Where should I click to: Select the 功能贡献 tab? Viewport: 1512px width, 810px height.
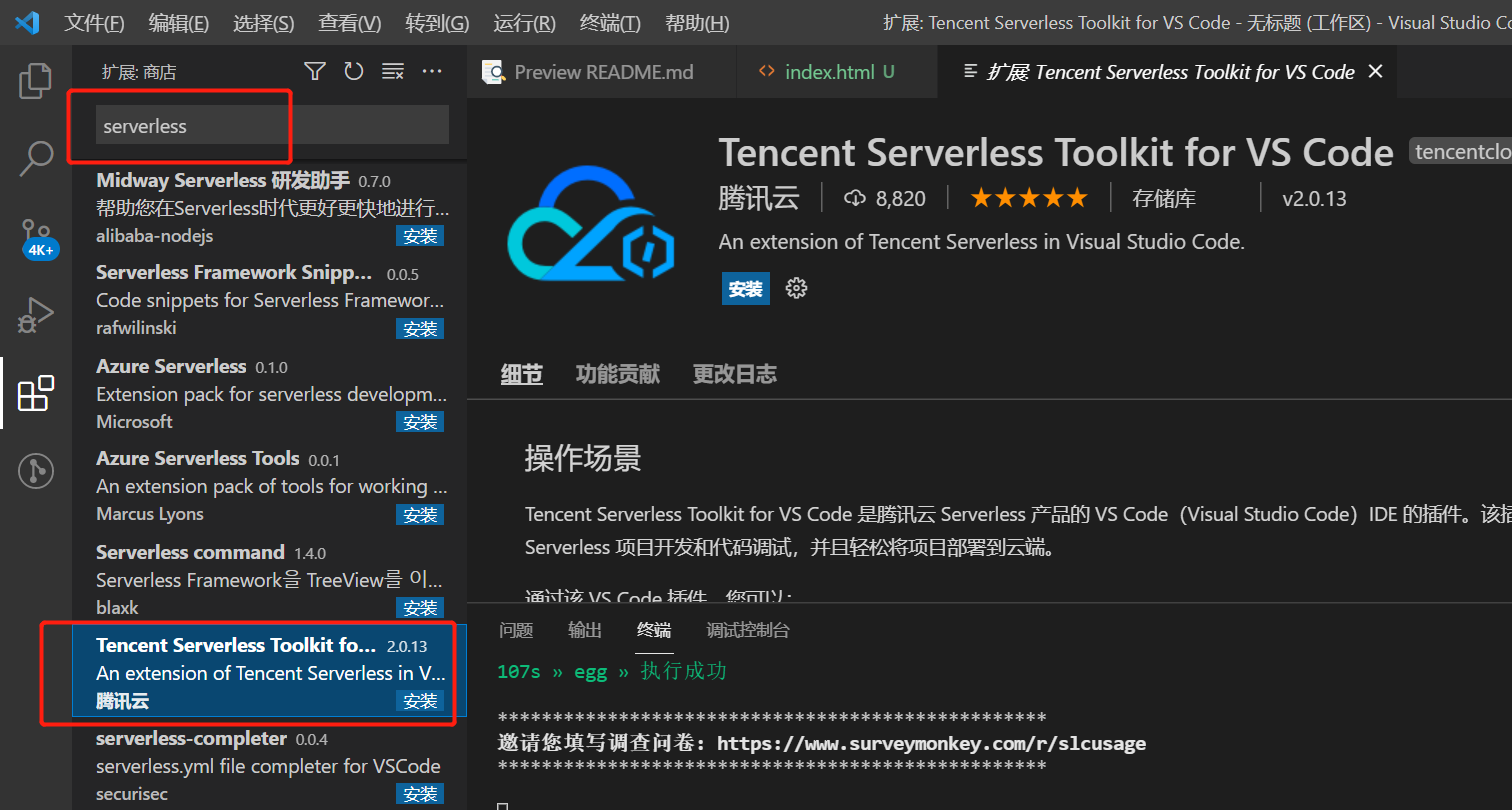(x=618, y=375)
